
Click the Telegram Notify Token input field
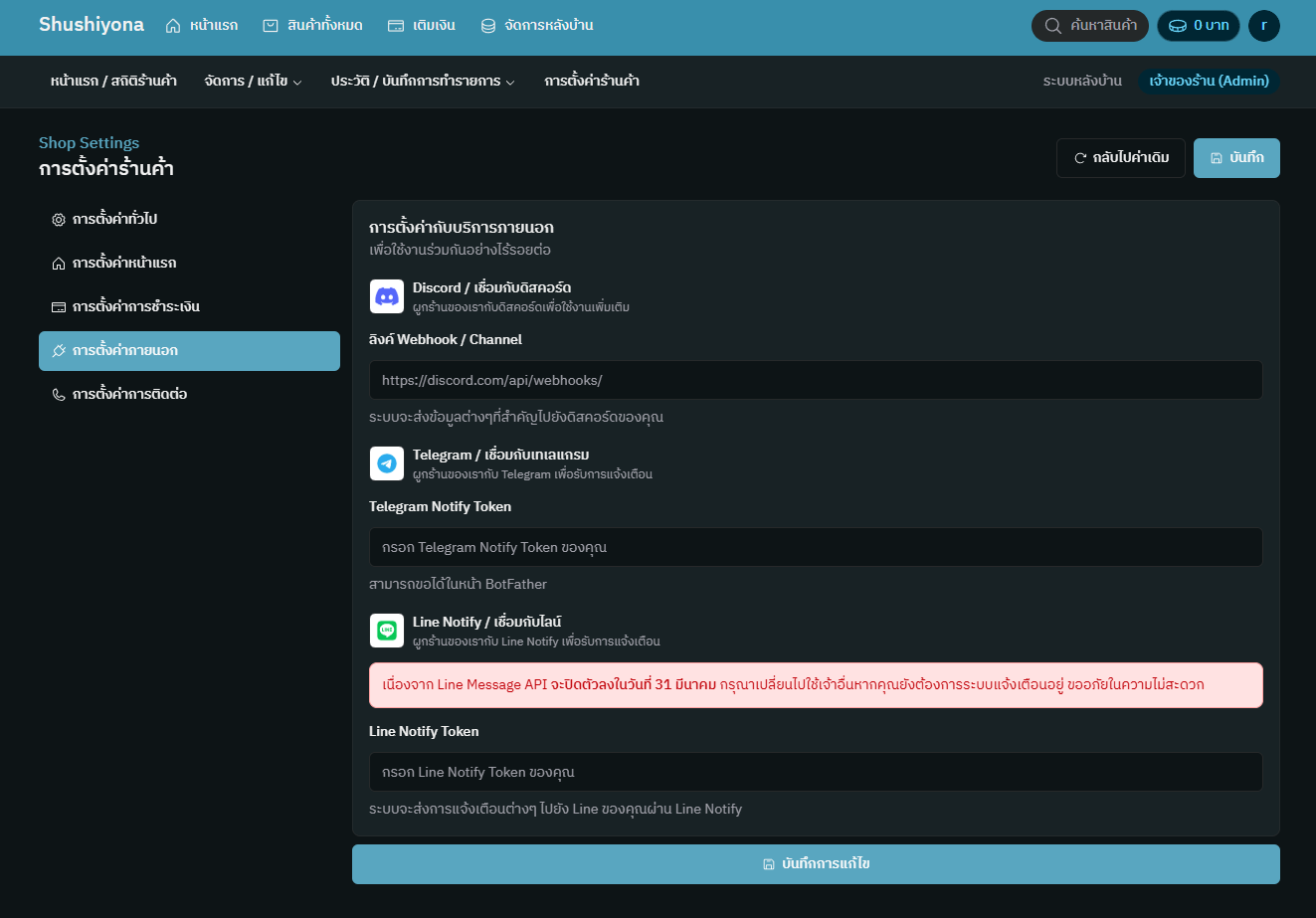pyautogui.click(x=816, y=547)
